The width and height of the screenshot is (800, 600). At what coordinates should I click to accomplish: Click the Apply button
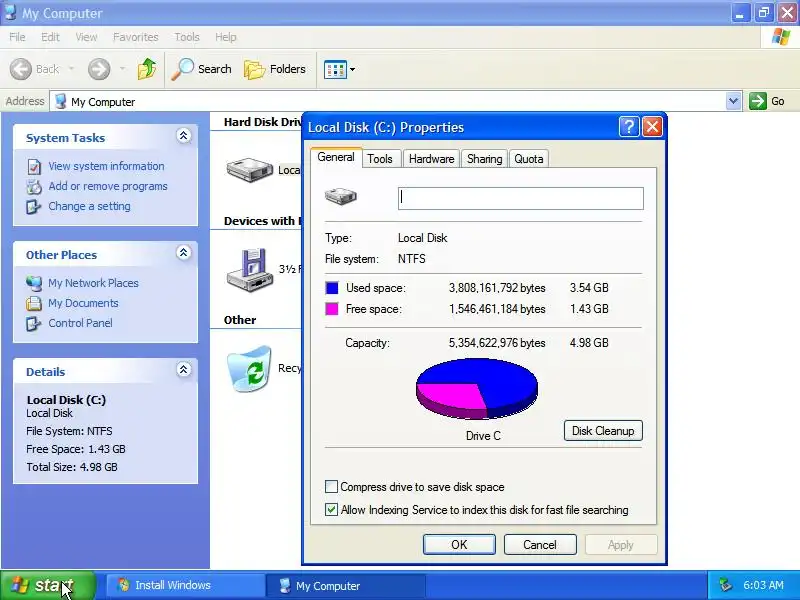(x=620, y=544)
